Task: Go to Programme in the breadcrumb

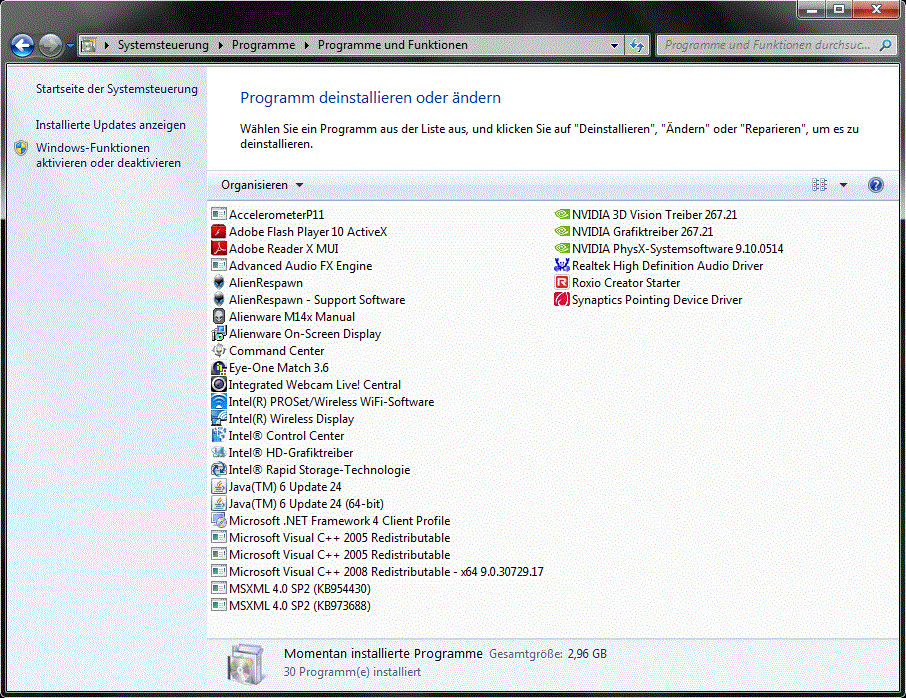Action: click(x=263, y=45)
